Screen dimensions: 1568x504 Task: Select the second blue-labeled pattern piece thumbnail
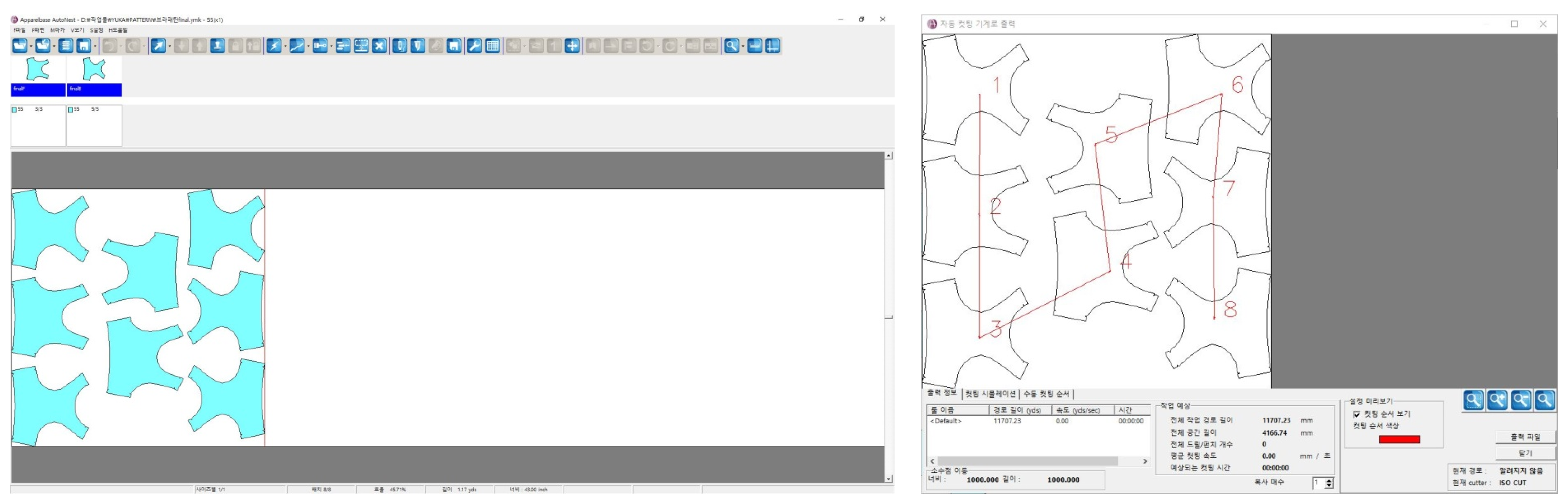pos(94,76)
